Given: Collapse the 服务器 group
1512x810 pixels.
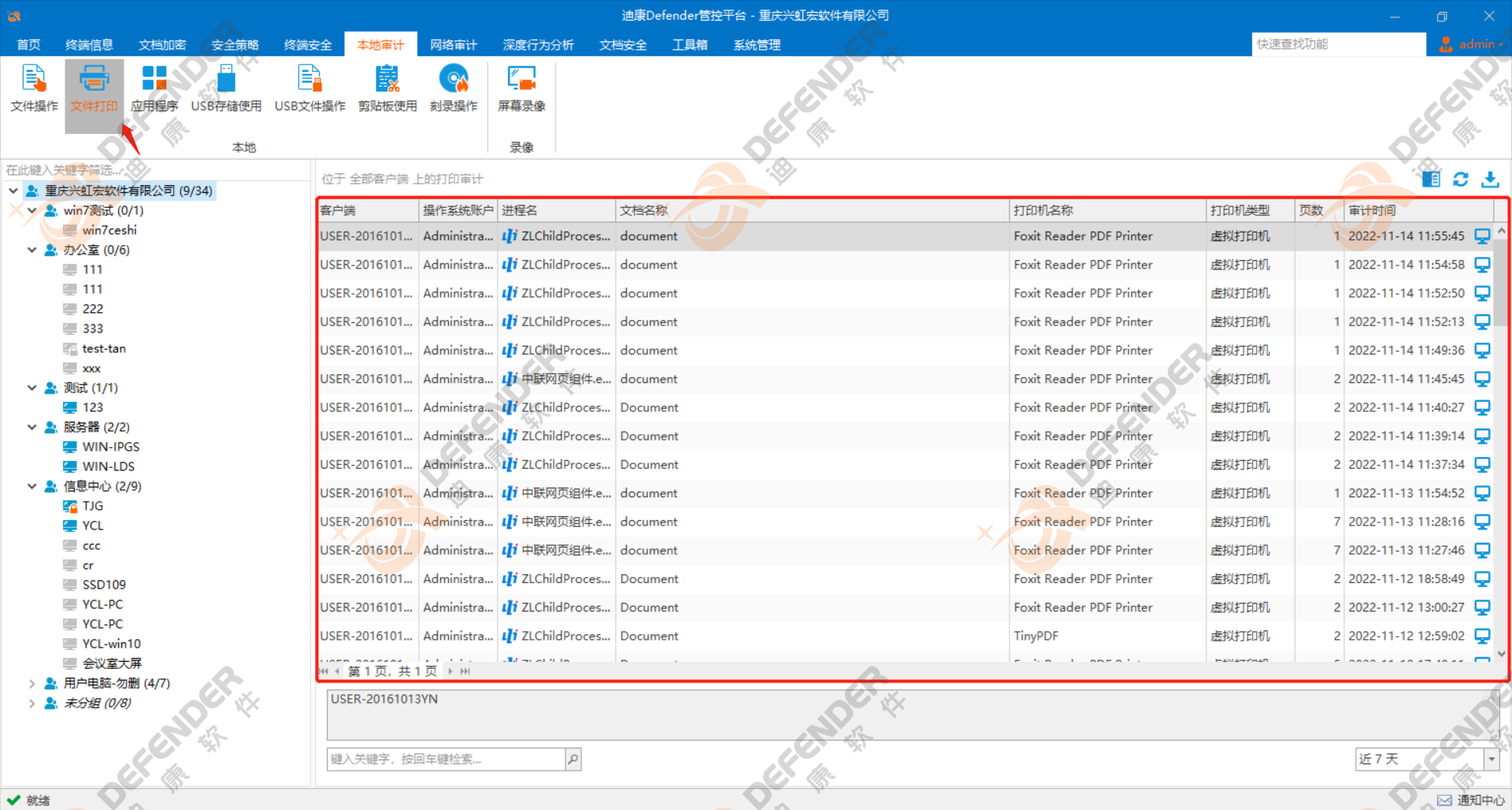Looking at the screenshot, I should coord(32,427).
